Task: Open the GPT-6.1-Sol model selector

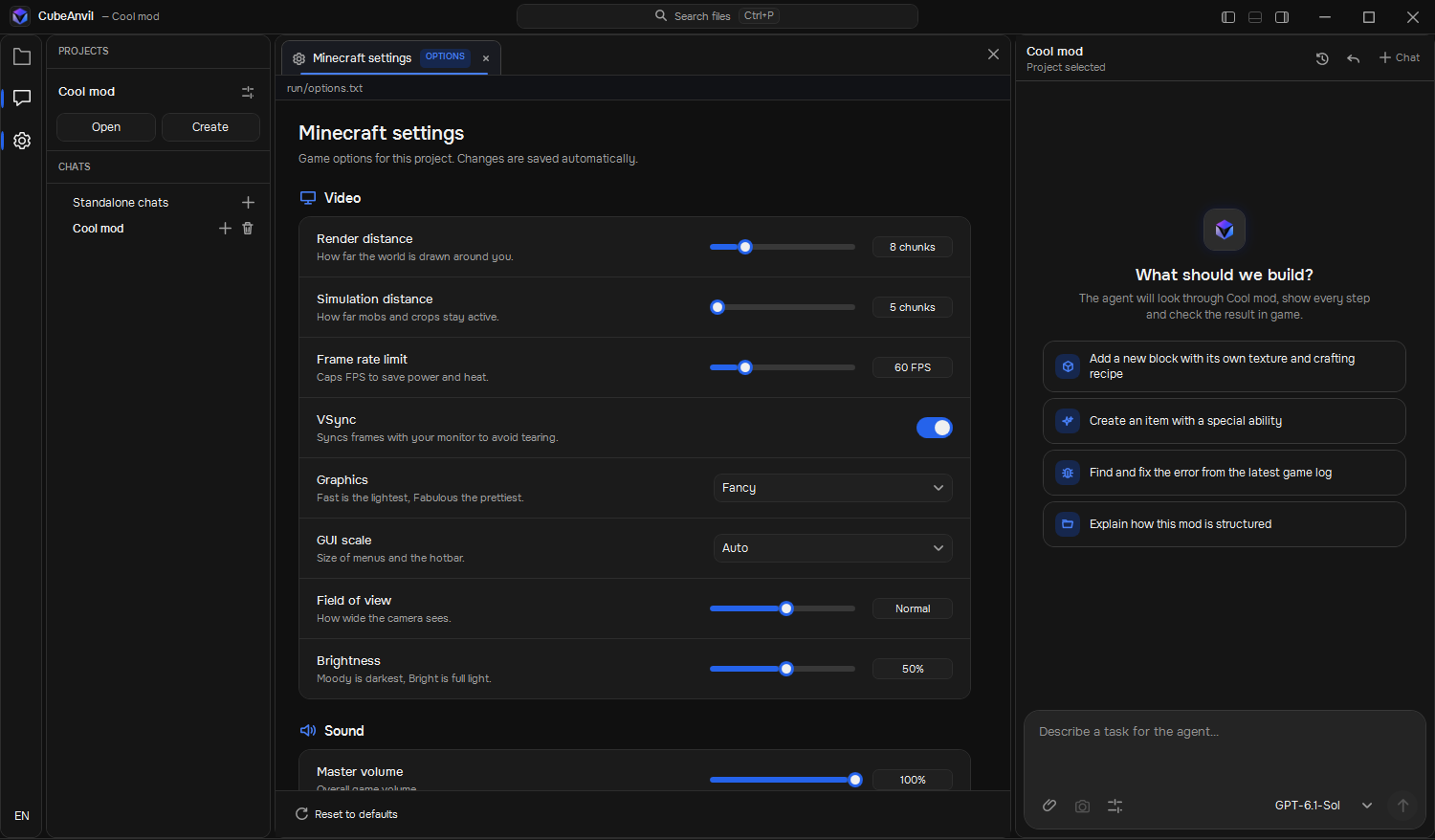Action: click(1323, 806)
